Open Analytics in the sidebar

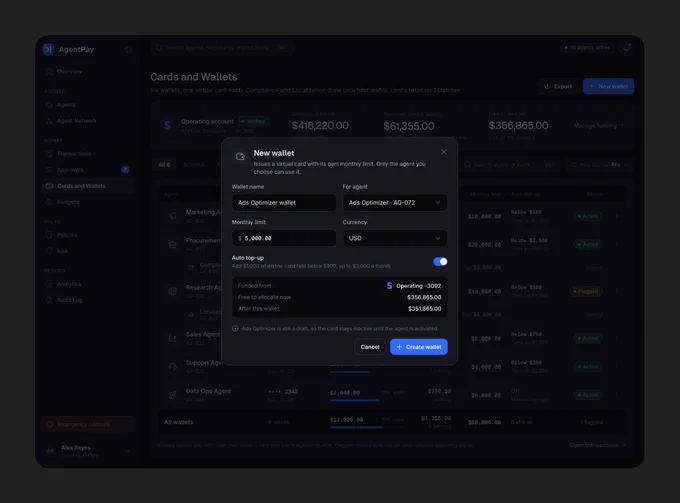point(87,284)
